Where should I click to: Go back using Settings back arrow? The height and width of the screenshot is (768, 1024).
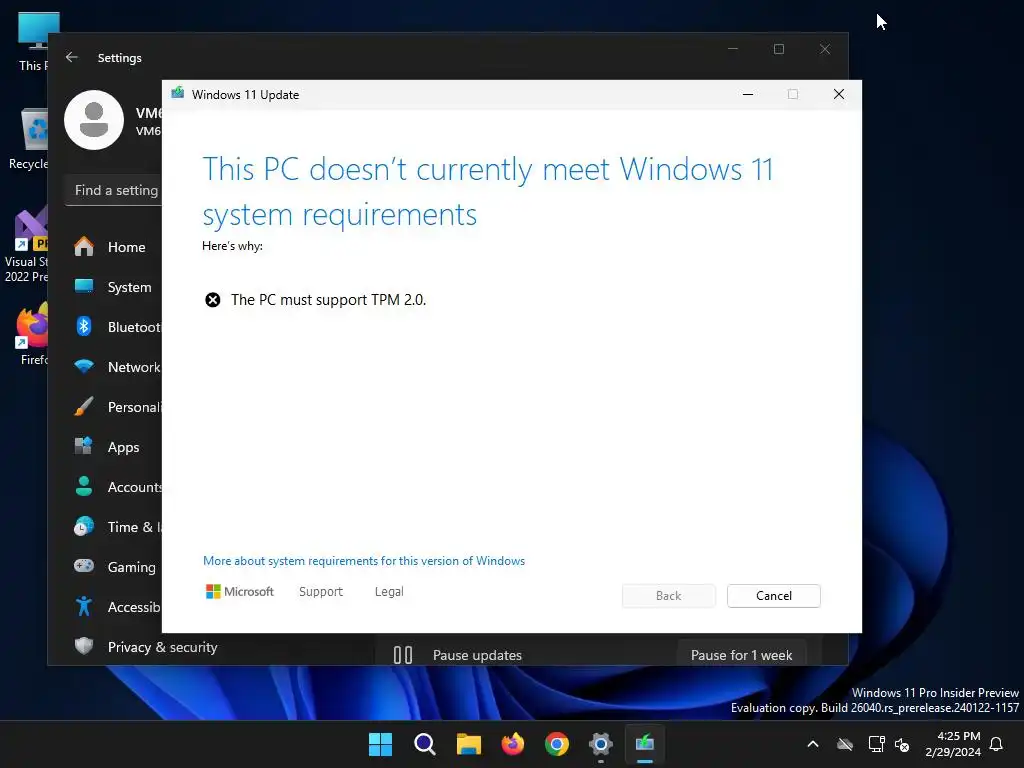(x=72, y=57)
